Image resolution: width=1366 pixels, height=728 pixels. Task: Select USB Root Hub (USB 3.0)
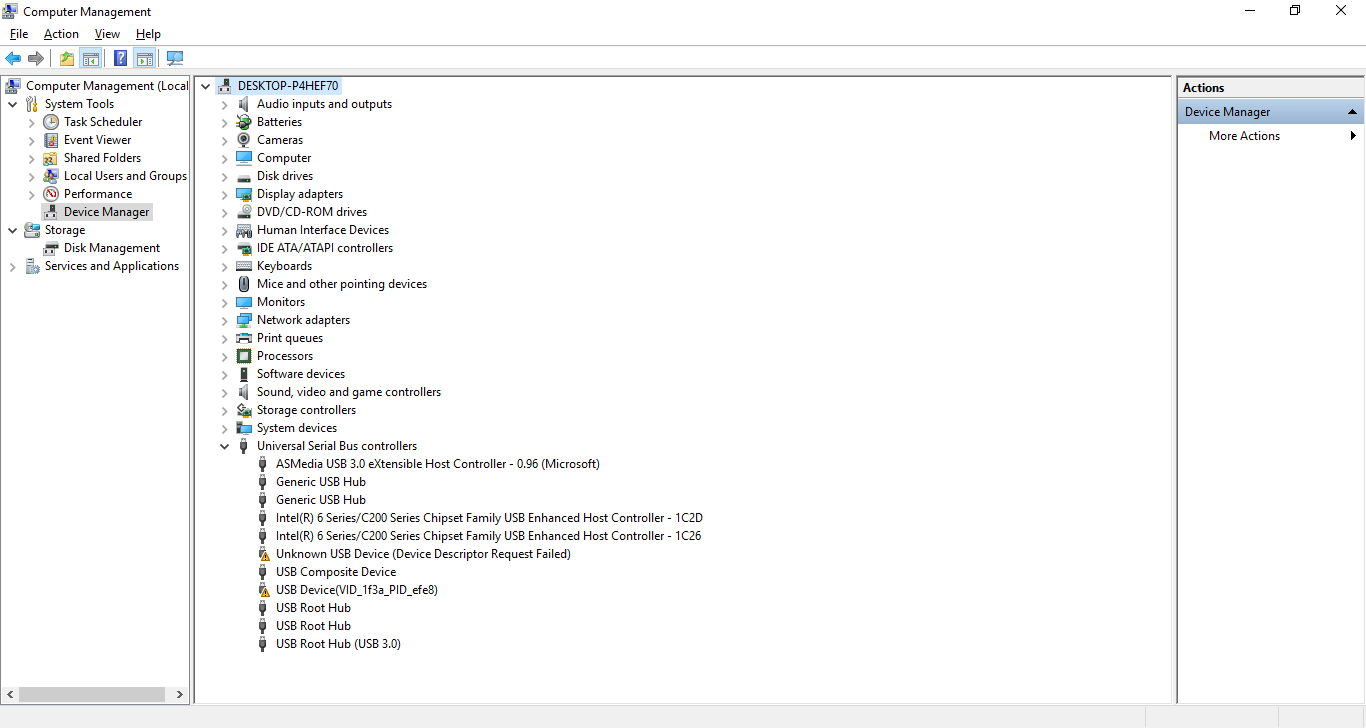click(x=338, y=644)
